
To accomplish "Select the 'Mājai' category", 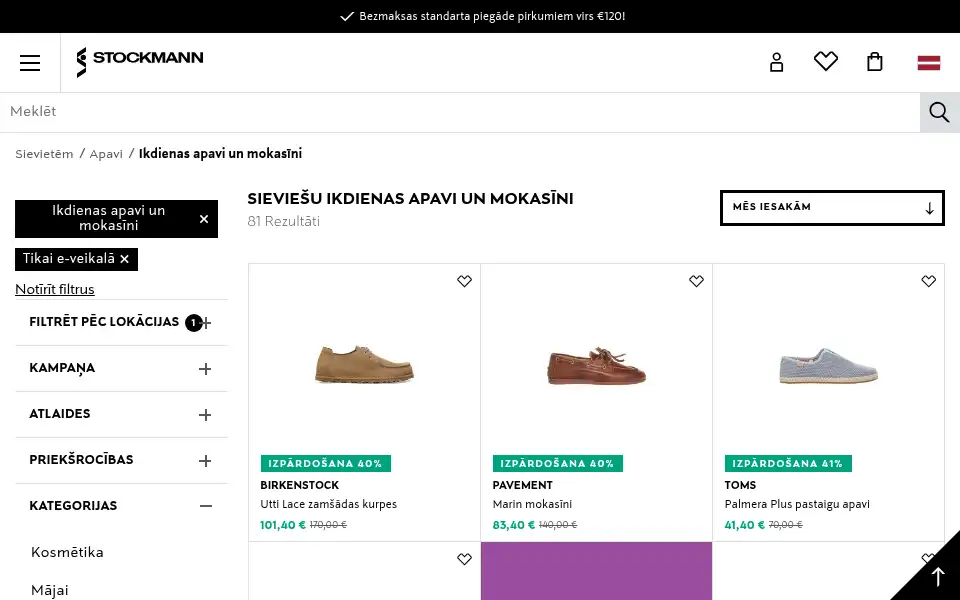I will click(x=50, y=590).
